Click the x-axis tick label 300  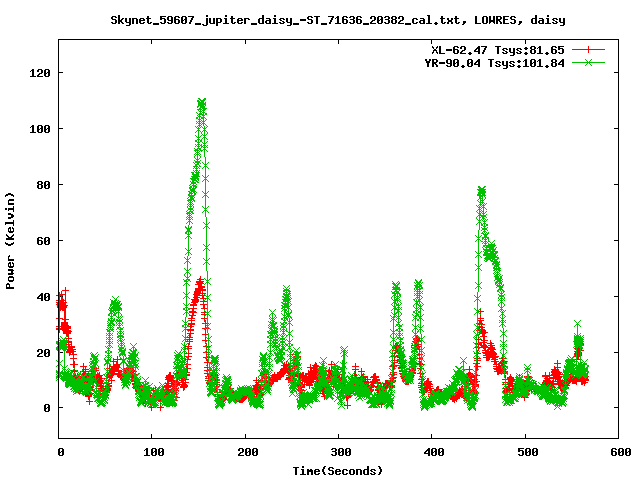[341, 452]
